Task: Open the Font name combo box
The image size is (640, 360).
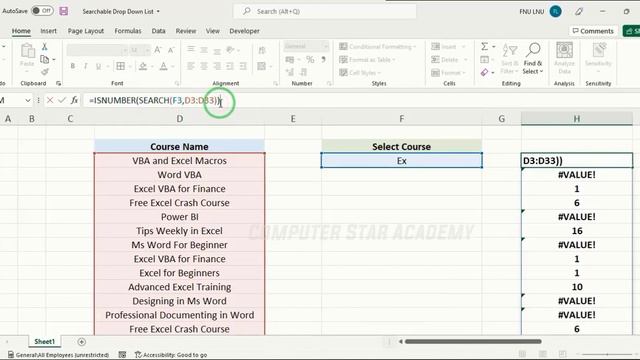Action: pos(98,50)
